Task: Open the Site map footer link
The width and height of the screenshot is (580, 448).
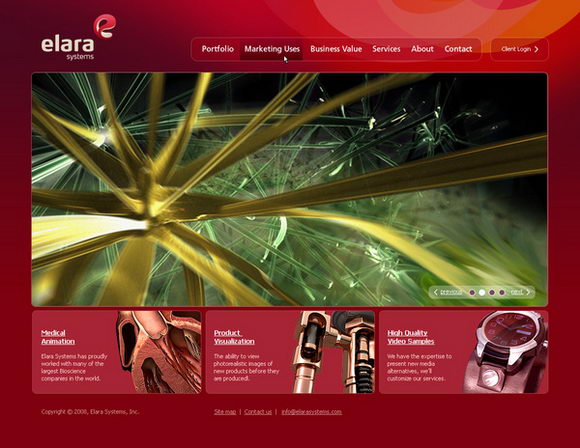Action: 225,412
